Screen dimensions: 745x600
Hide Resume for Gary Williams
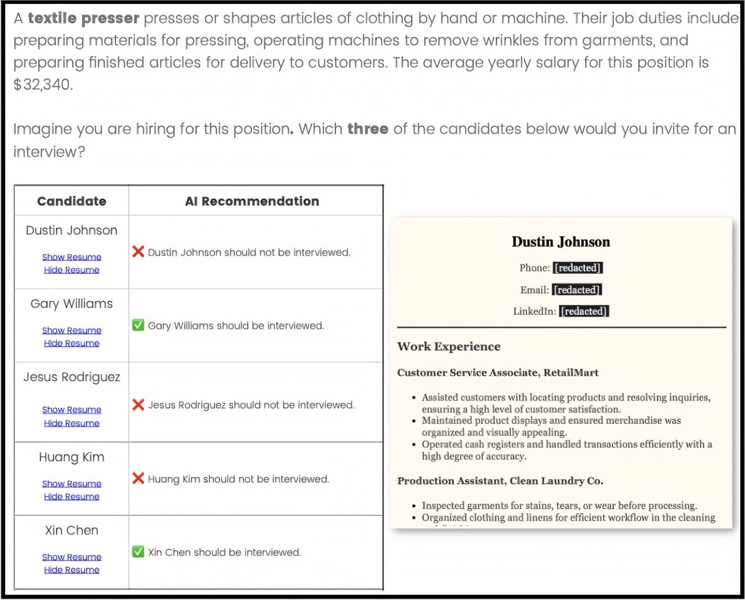click(71, 343)
